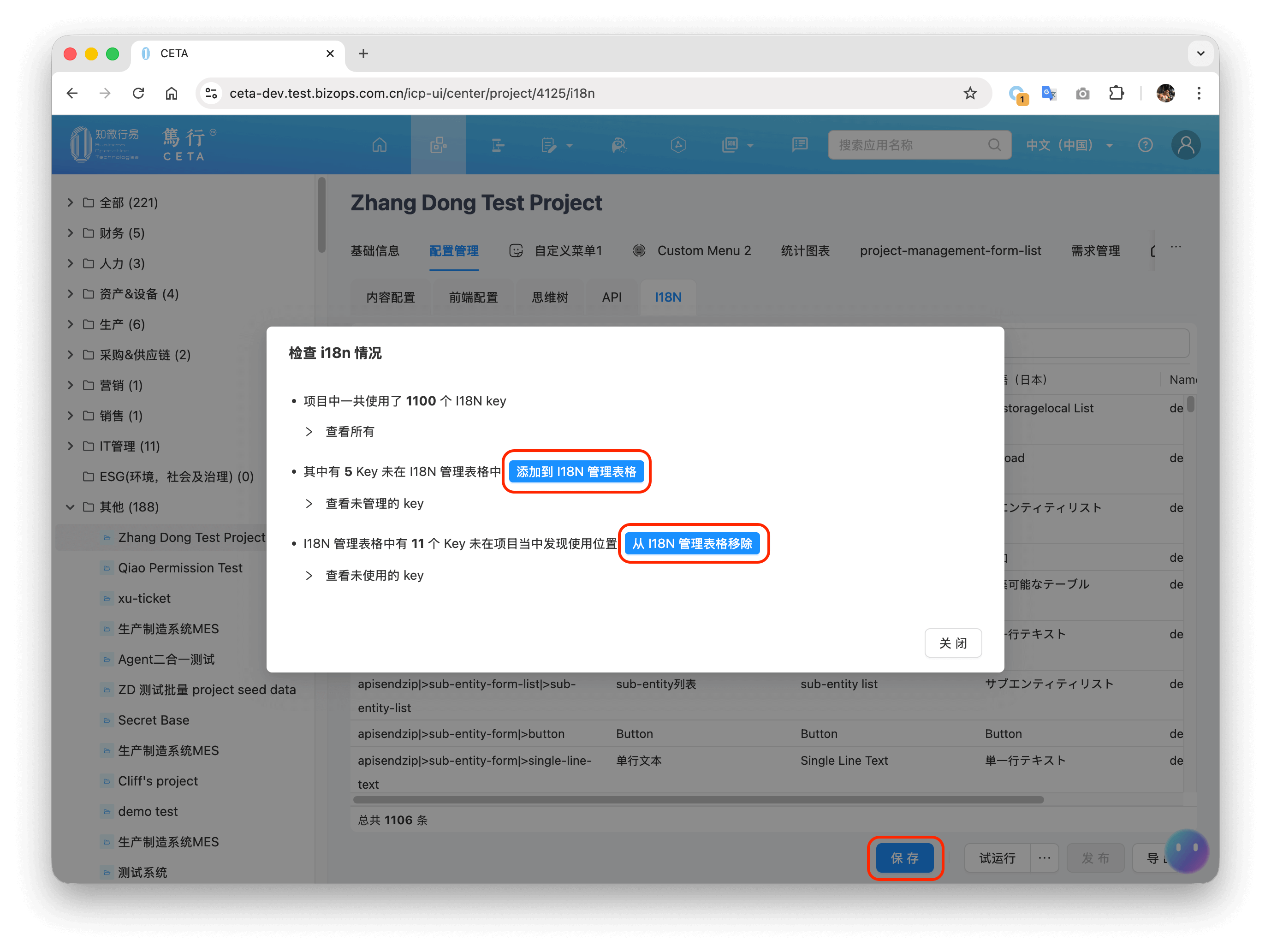This screenshot has height=952, width=1271.
Task: Click the site info icon in address bar
Action: tap(212, 93)
